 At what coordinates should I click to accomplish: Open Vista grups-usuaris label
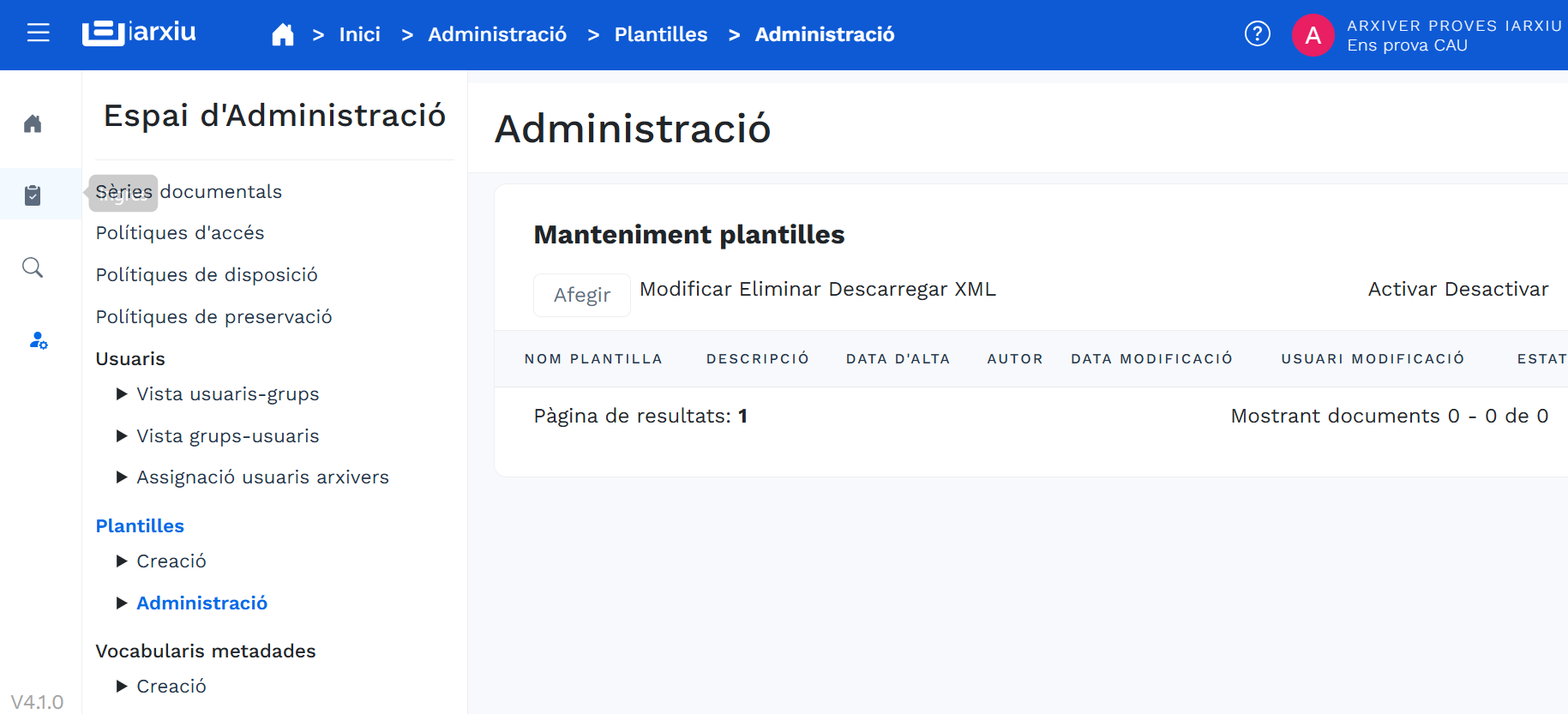click(x=228, y=436)
